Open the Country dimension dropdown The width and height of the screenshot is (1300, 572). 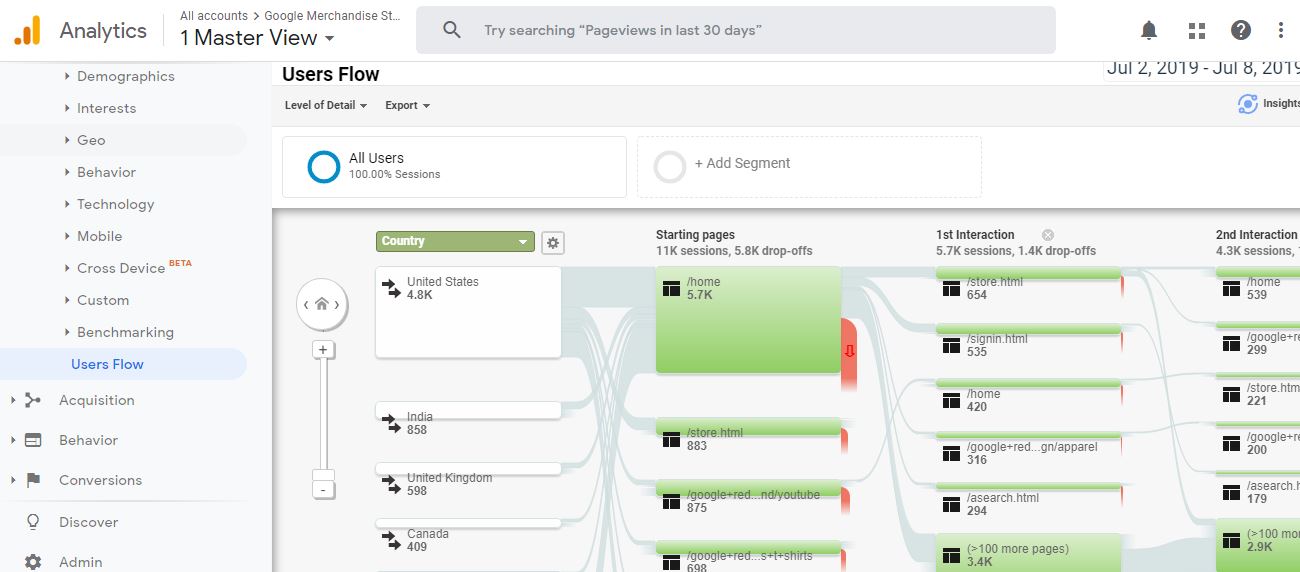click(x=455, y=241)
